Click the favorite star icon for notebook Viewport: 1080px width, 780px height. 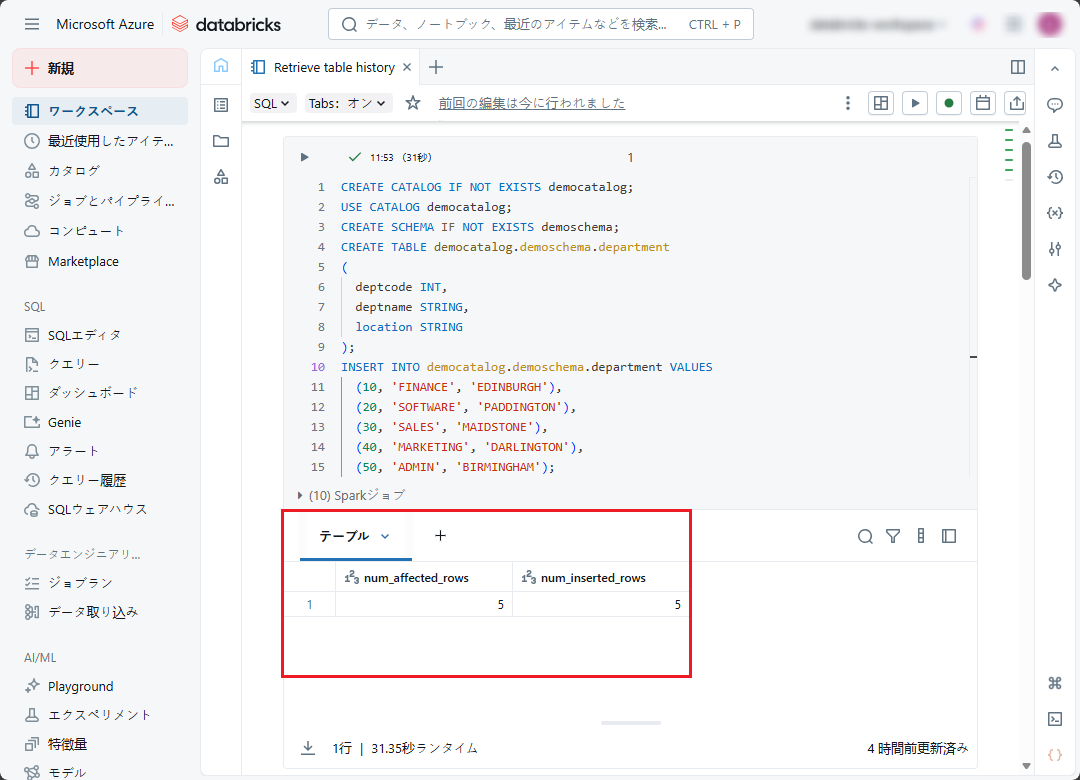[x=413, y=103]
